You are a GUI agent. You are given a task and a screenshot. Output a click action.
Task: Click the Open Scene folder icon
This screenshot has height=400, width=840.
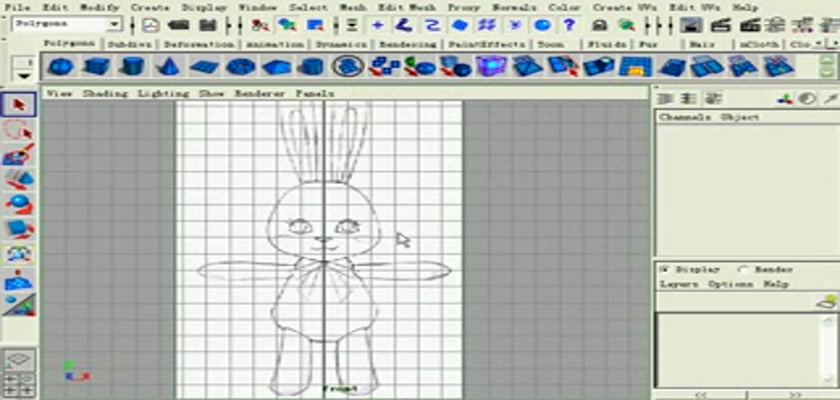click(x=178, y=25)
